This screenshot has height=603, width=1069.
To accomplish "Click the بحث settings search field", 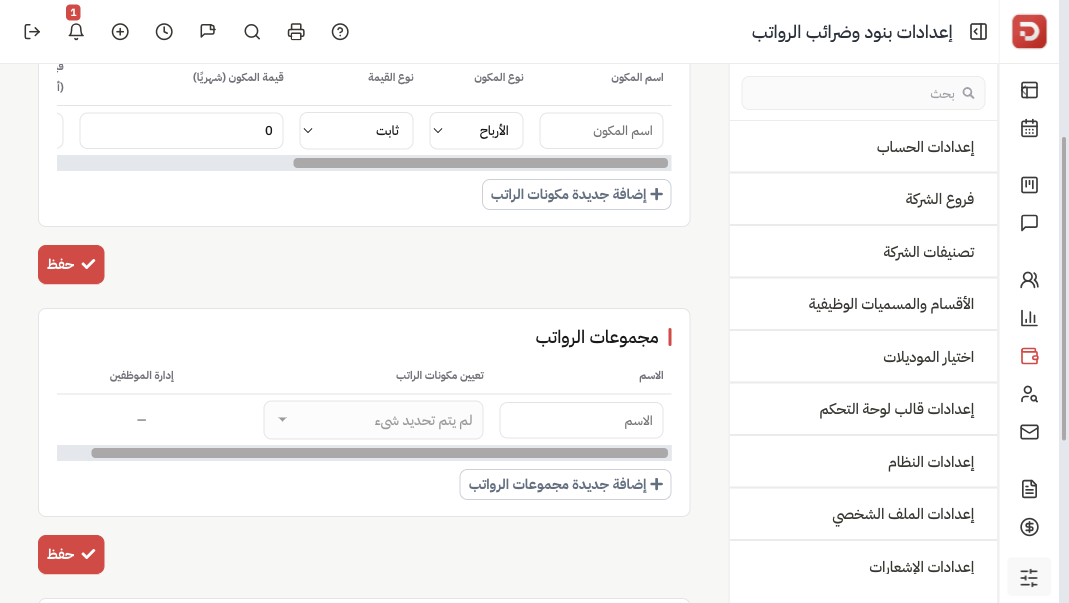I will point(863,93).
